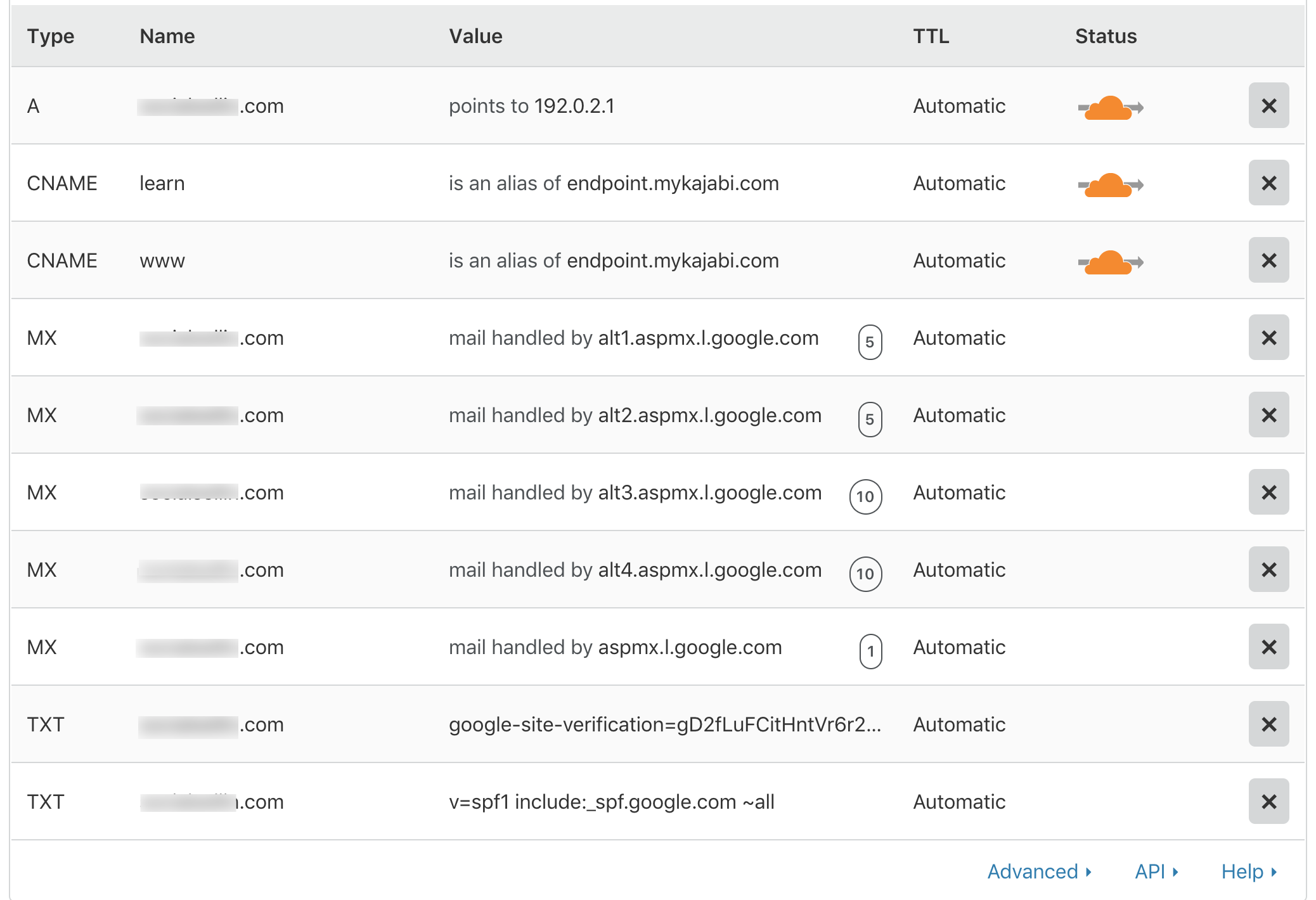Delete the google-site-verification TXT record
1316x900 pixels.
(1268, 724)
